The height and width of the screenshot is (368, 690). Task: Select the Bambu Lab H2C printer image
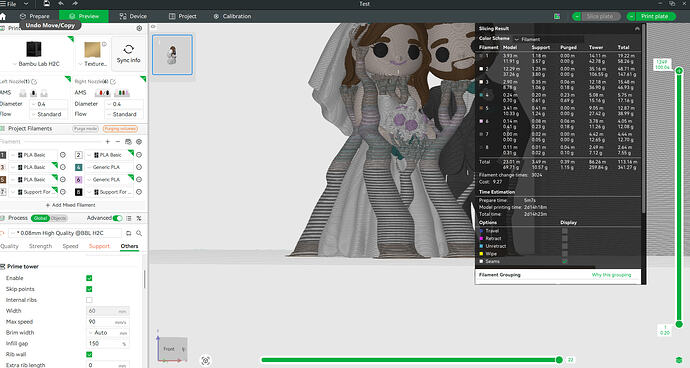pos(34,49)
